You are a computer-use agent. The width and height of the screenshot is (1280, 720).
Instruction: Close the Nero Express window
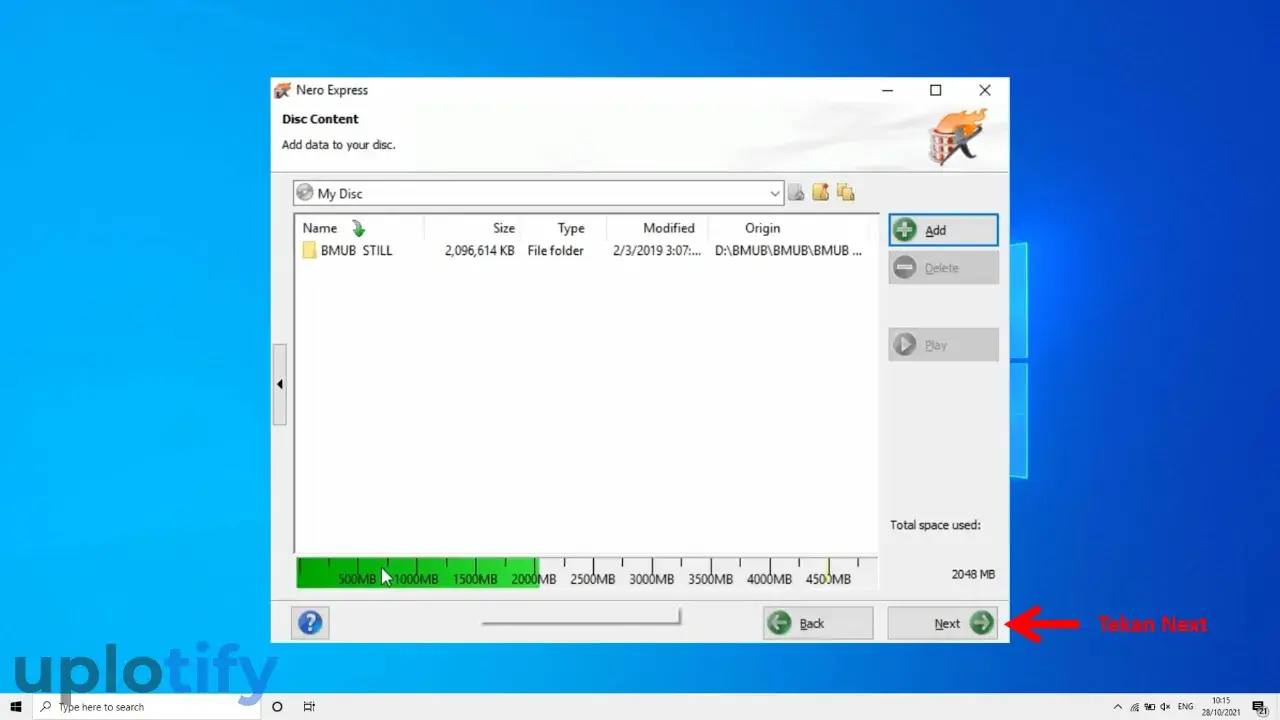pos(985,90)
